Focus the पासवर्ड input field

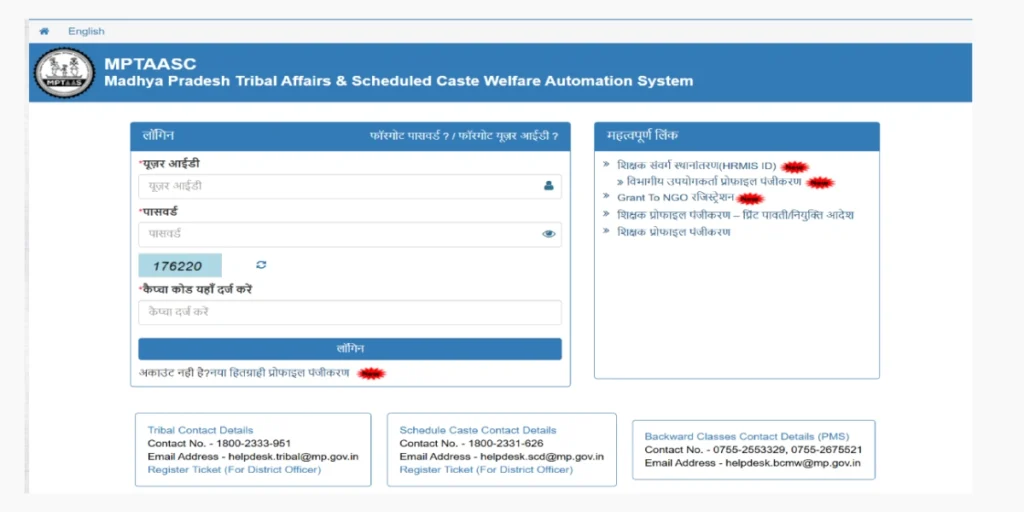click(x=350, y=234)
